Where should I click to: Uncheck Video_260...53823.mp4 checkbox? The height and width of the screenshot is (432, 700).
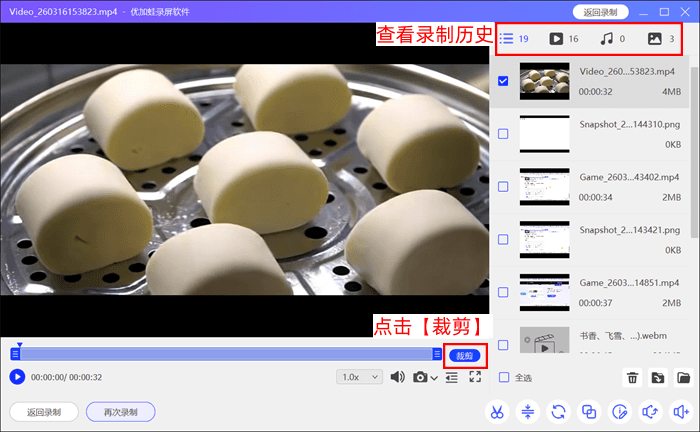pos(503,81)
